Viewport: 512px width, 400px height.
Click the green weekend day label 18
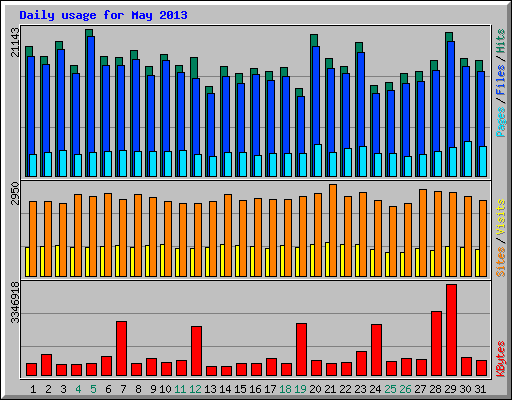pos(285,389)
